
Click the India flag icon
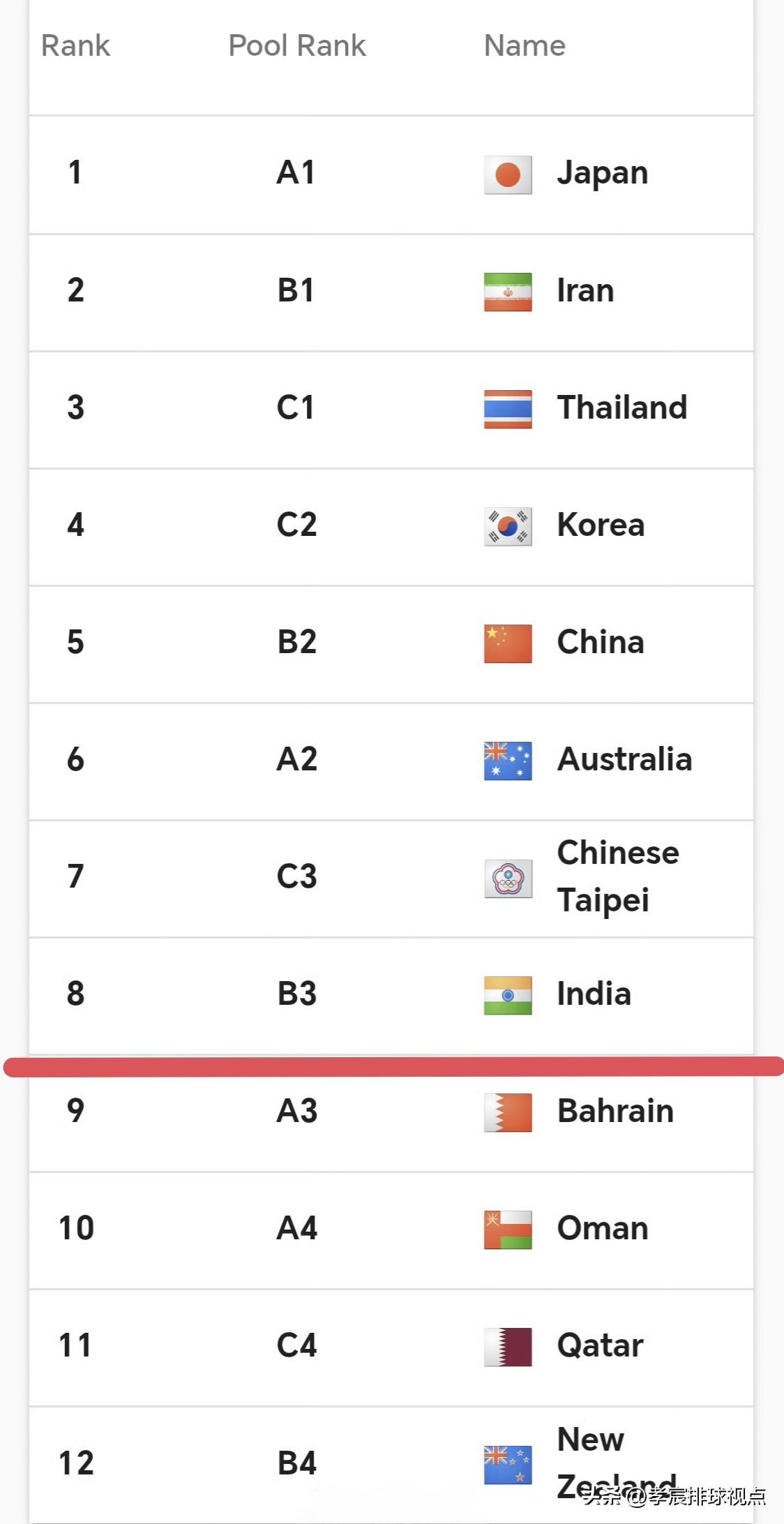(508, 995)
